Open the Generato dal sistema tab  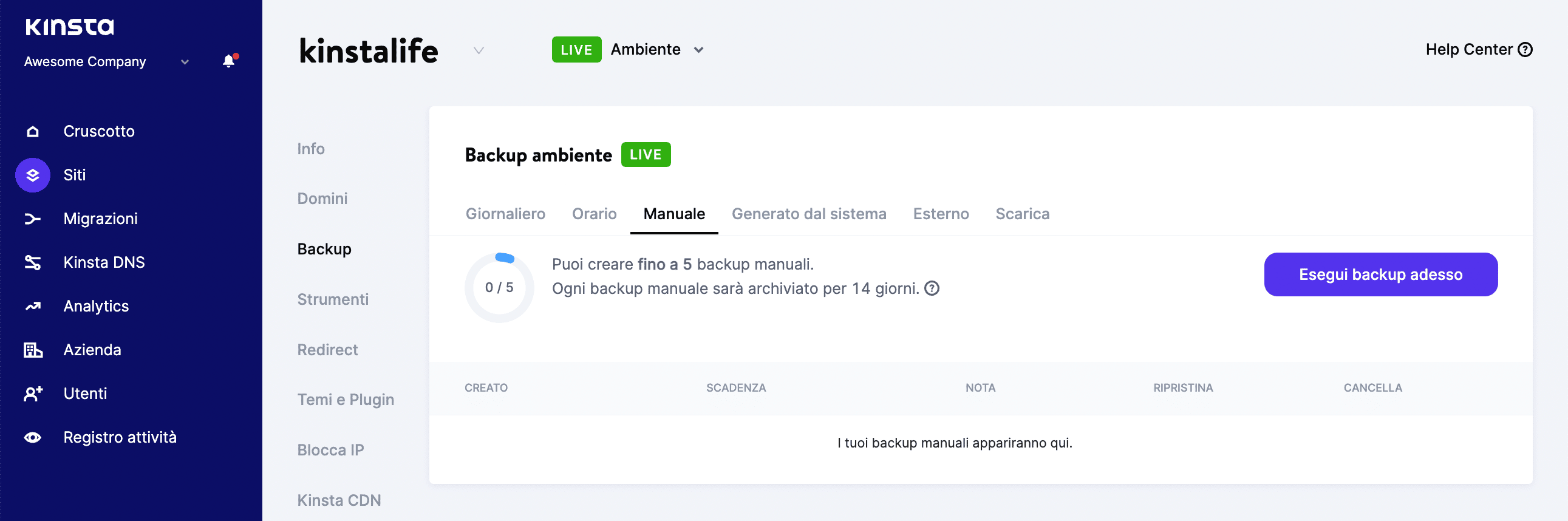point(810,214)
